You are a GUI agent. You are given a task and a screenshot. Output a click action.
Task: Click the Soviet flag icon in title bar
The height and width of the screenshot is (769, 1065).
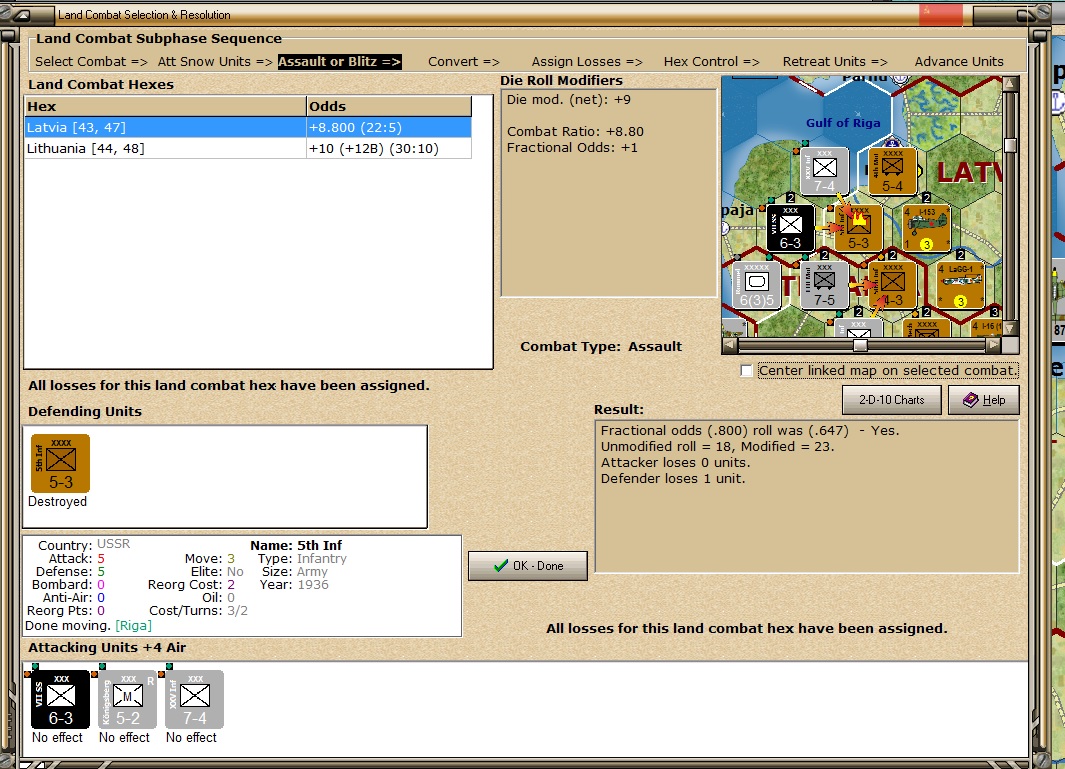tap(941, 14)
